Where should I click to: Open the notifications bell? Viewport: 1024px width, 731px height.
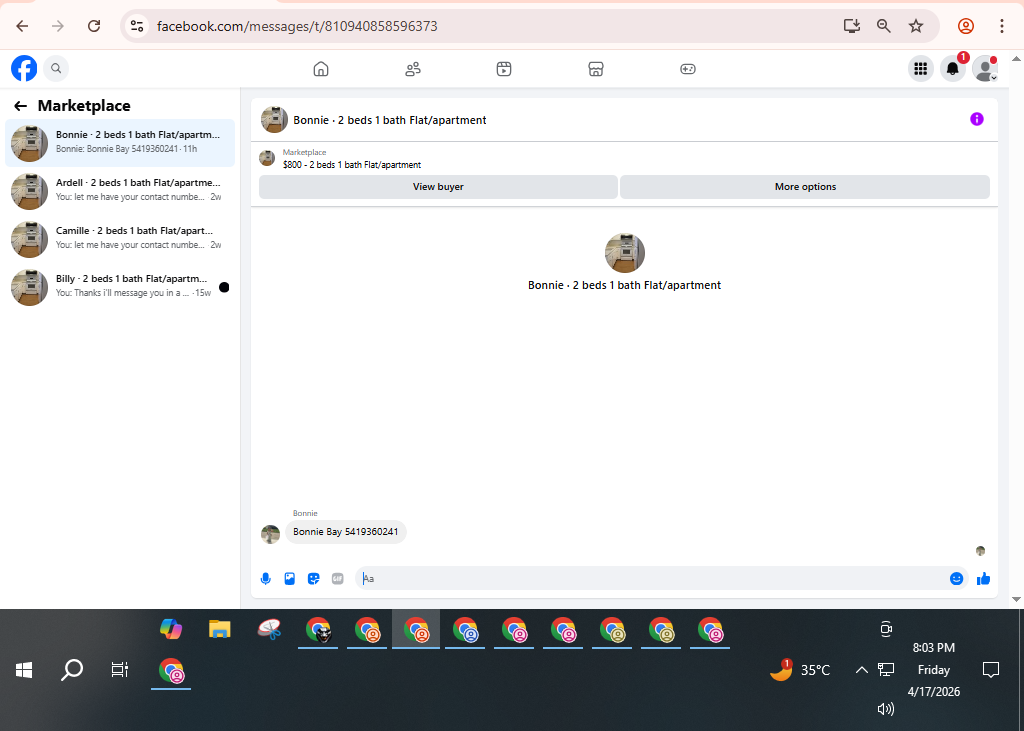coord(953,69)
